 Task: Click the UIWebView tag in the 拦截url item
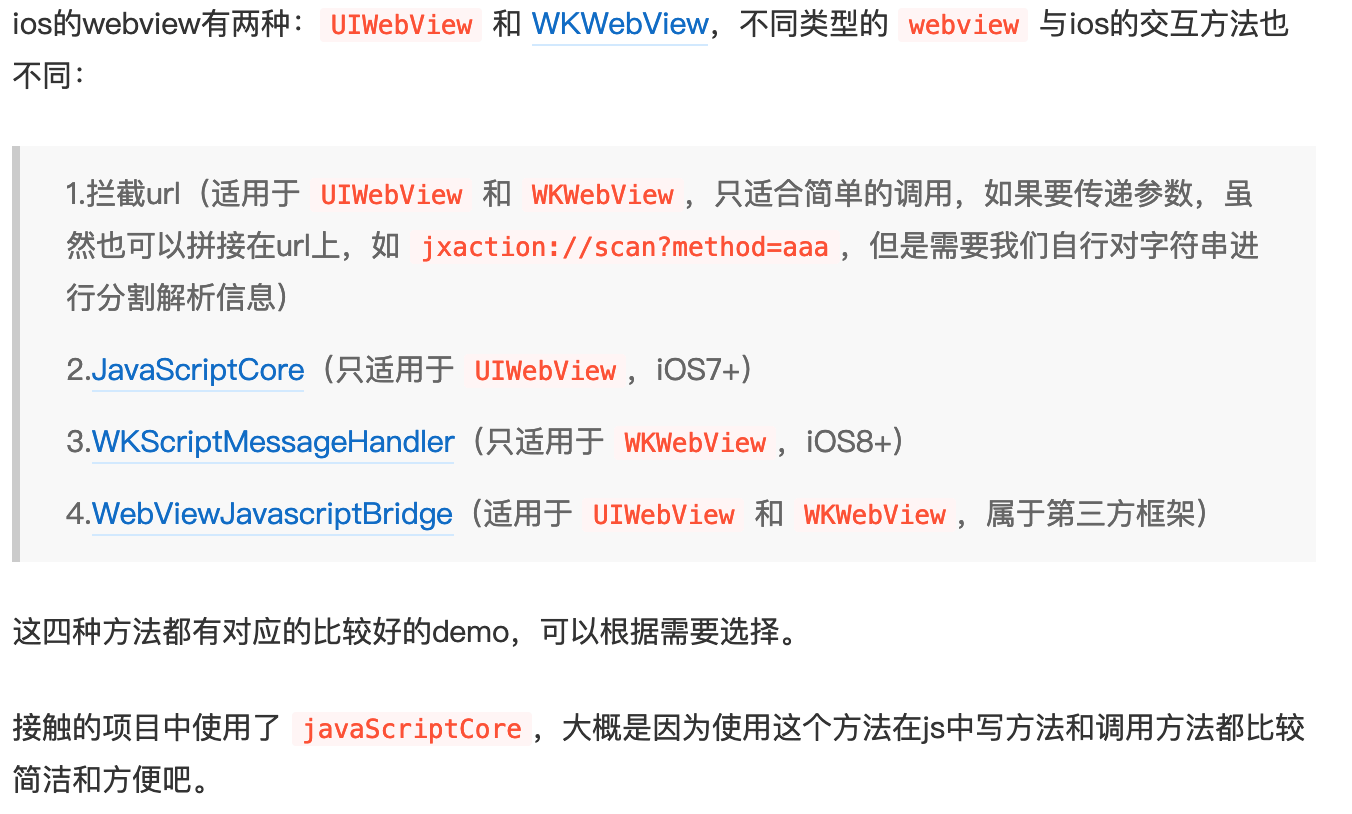[391, 195]
